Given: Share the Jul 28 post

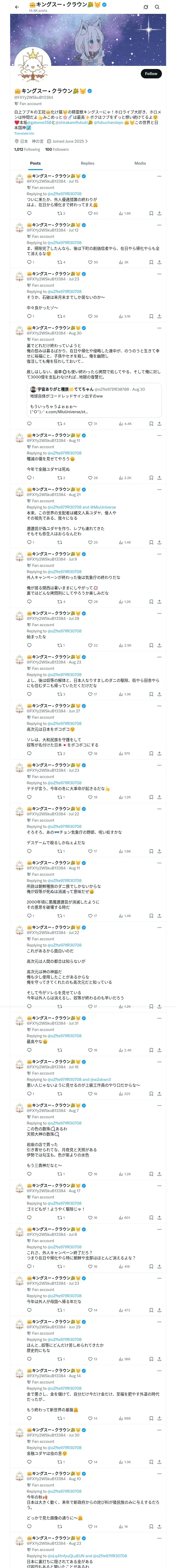Looking at the screenshot, I should (159, 645).
